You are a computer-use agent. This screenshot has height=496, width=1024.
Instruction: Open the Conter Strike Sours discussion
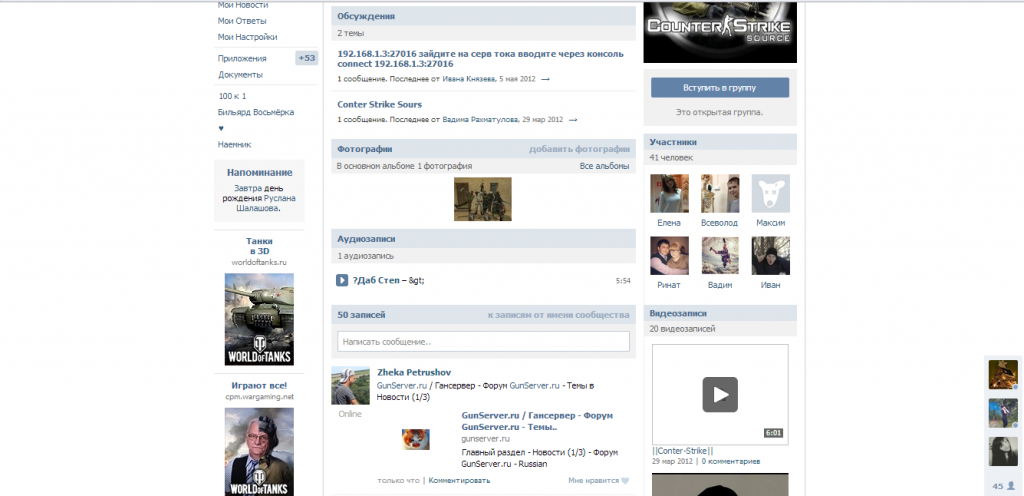tap(379, 104)
